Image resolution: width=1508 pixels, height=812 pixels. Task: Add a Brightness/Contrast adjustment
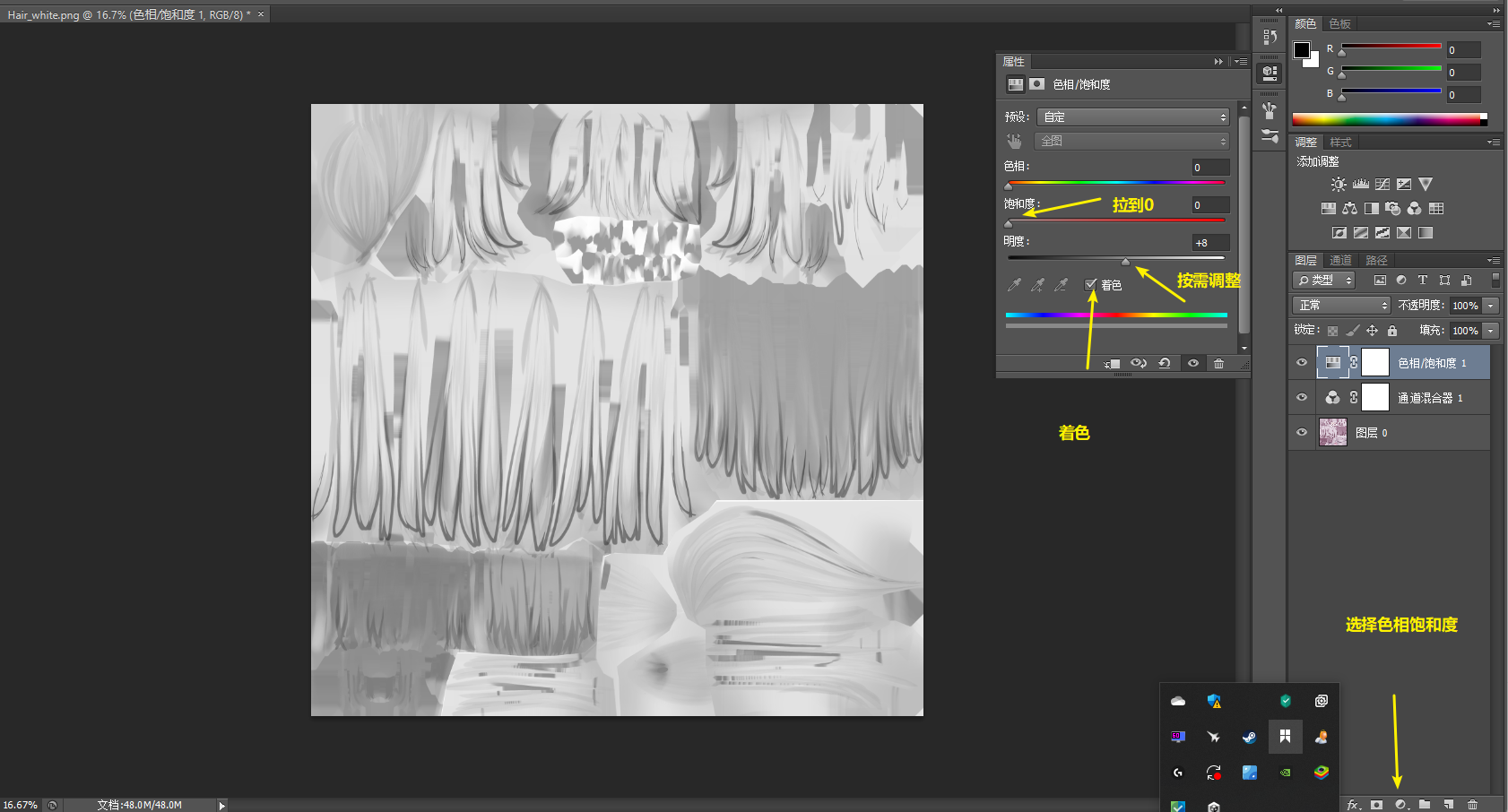(1338, 185)
